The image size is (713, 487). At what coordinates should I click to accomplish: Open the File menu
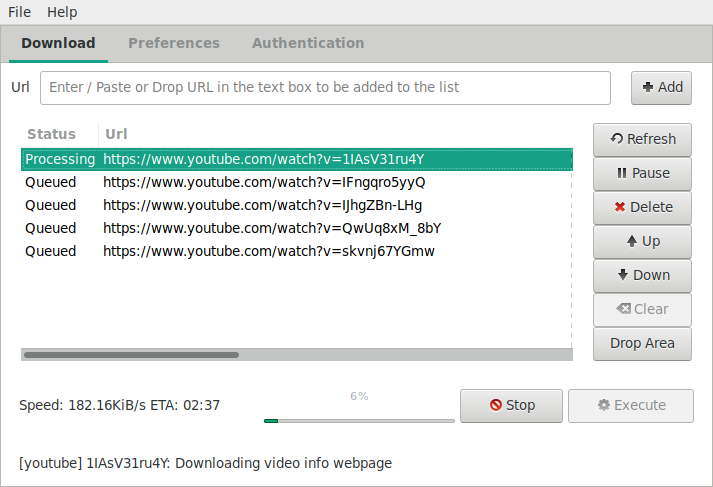(19, 12)
